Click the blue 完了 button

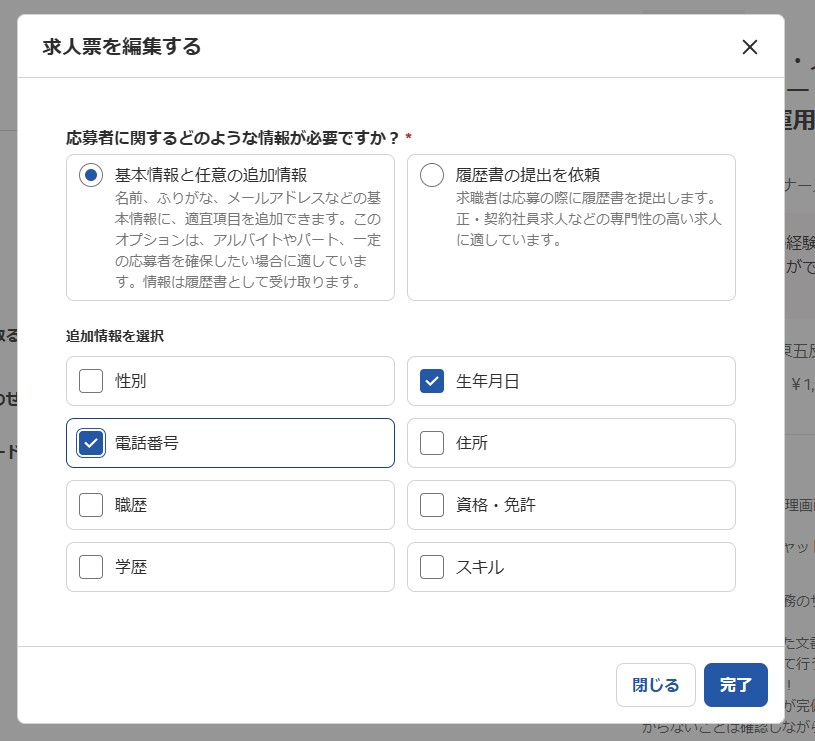[735, 685]
